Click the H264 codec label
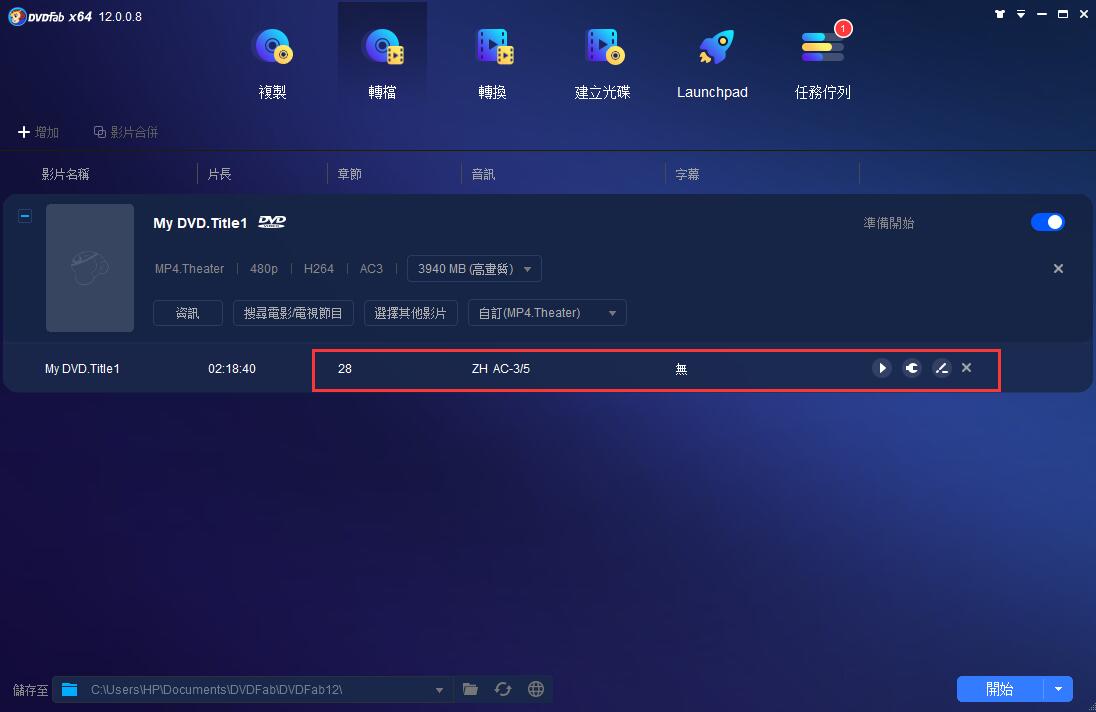 [x=319, y=269]
